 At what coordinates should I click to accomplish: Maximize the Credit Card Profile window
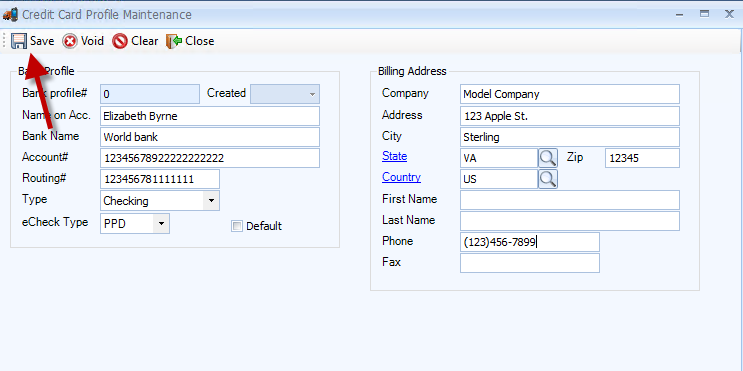[705, 14]
